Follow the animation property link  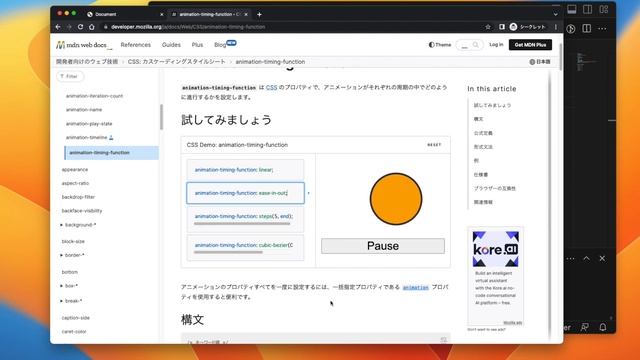click(x=416, y=287)
